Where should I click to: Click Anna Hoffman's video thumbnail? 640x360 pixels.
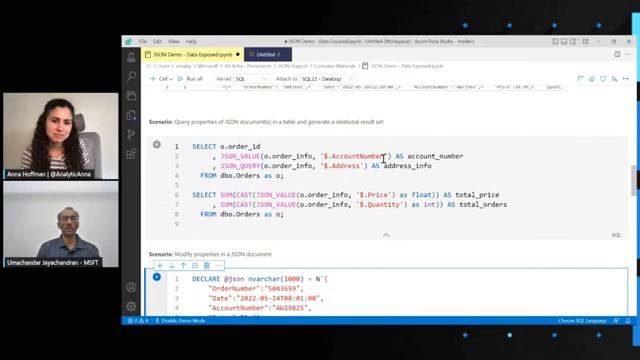[x=61, y=136]
